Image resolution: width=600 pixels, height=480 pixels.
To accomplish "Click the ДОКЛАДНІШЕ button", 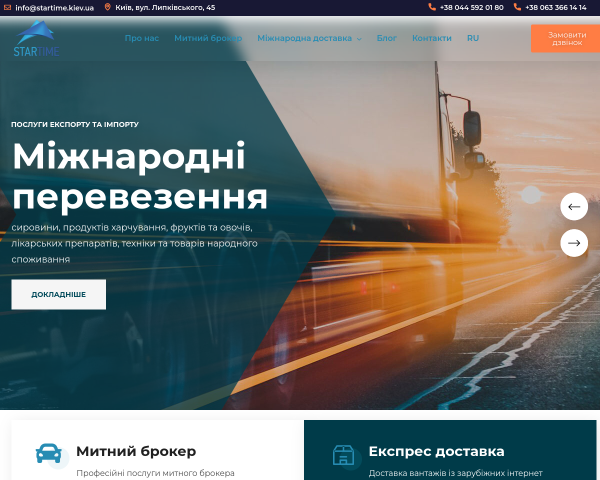I will click(59, 294).
